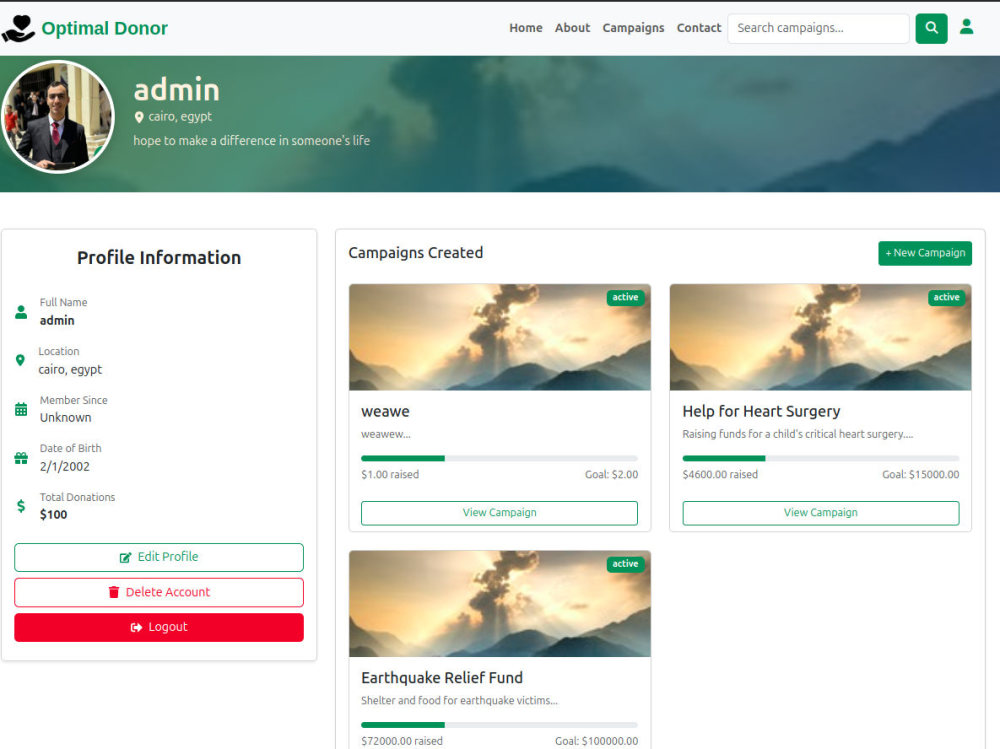Image resolution: width=1000 pixels, height=749 pixels.
Task: Click the Profile Information heading
Action: 159,258
